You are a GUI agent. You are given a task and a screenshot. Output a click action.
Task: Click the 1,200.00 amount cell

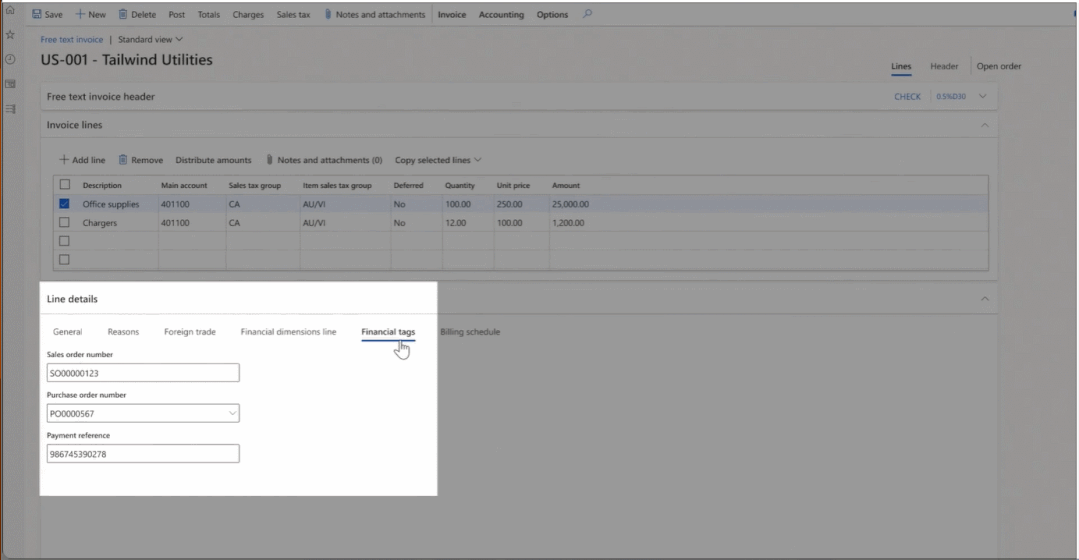coord(568,223)
